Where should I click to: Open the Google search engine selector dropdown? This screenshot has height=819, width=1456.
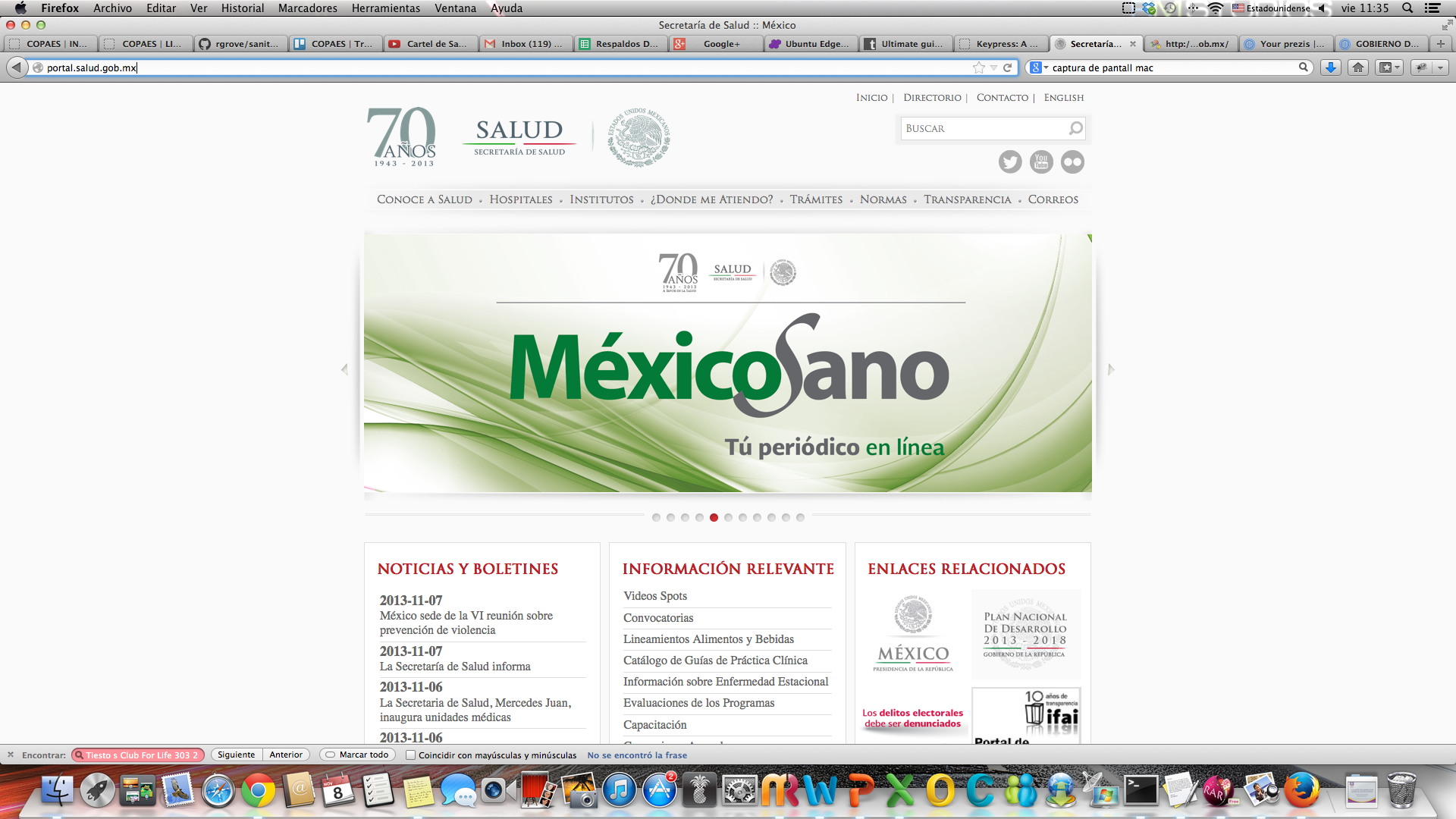(1040, 67)
